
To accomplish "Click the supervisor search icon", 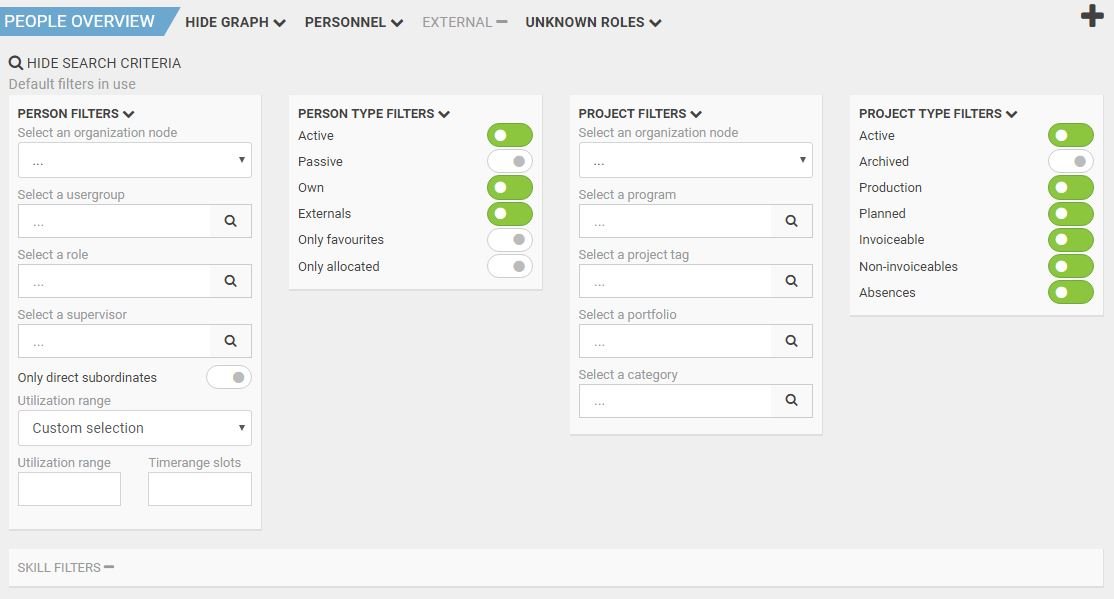I will (x=231, y=341).
